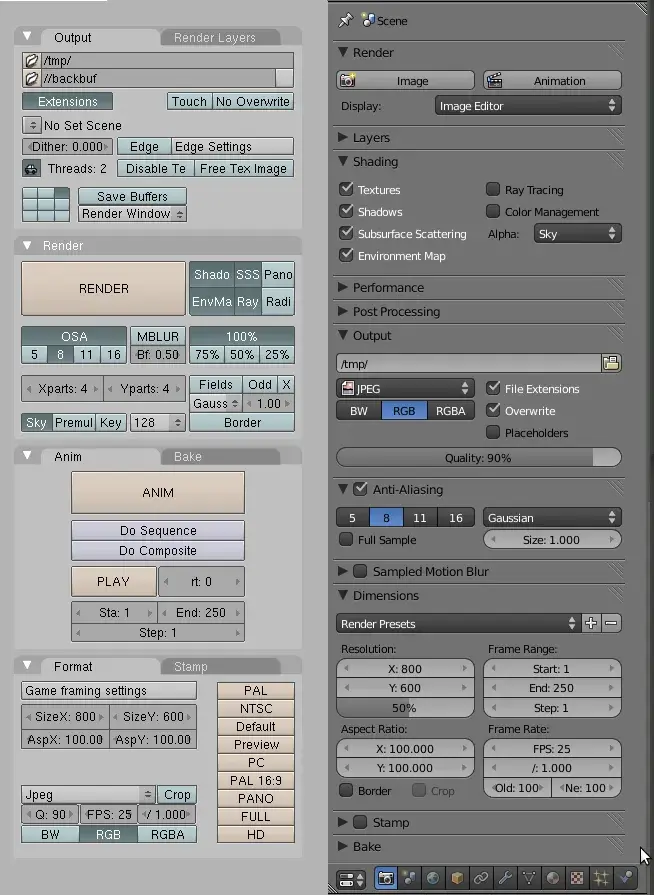Open the Constraints chain-link icon

[481, 878]
